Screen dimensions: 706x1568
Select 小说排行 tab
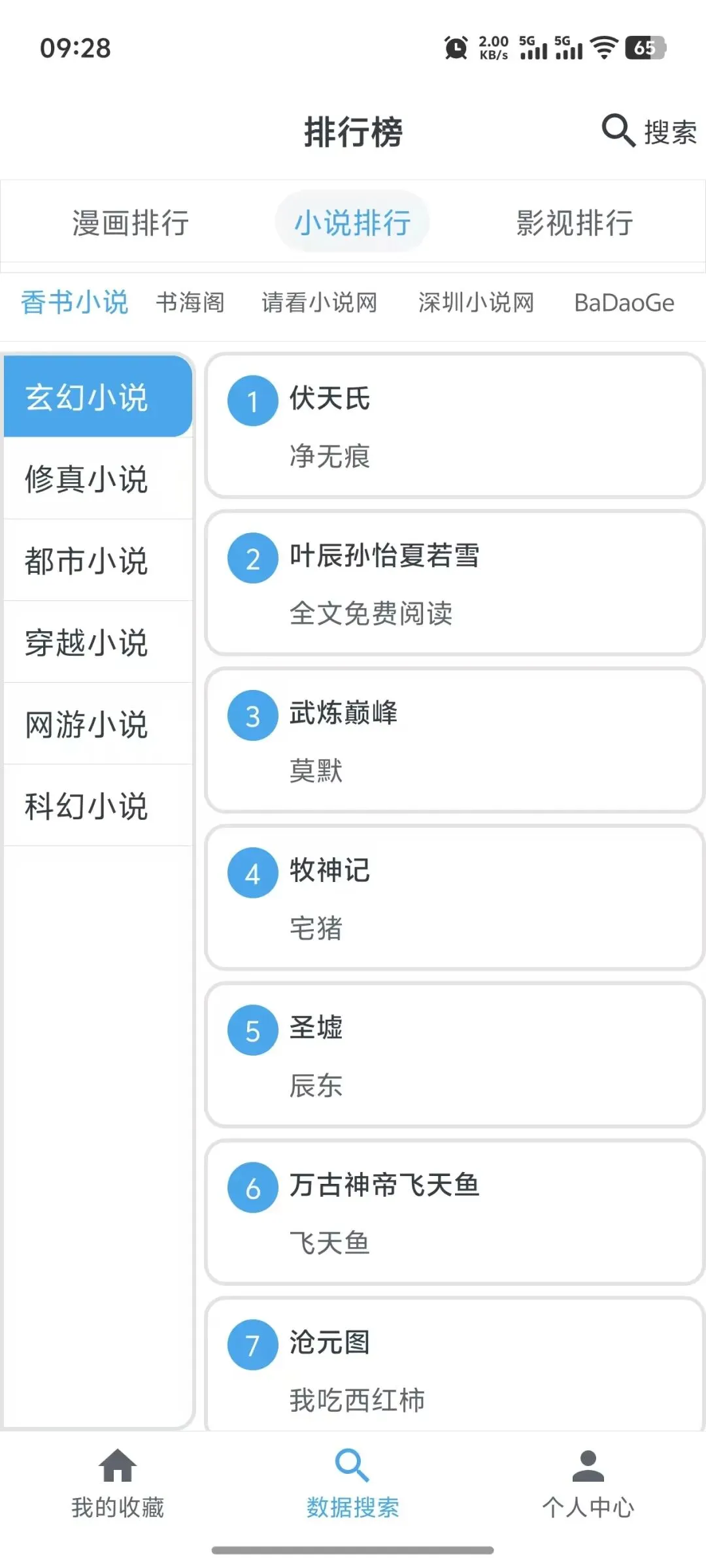352,223
